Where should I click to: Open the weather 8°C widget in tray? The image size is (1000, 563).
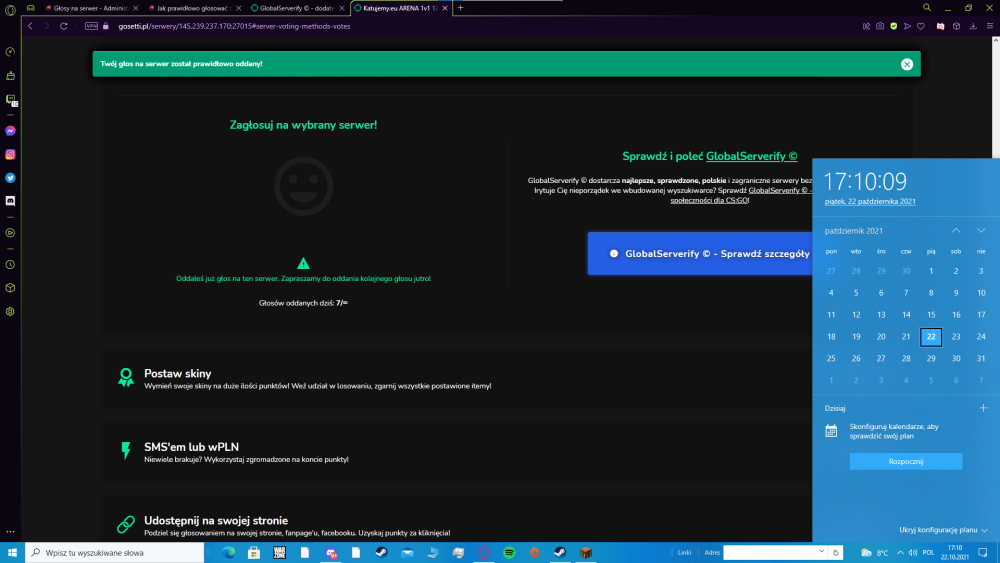coord(874,553)
